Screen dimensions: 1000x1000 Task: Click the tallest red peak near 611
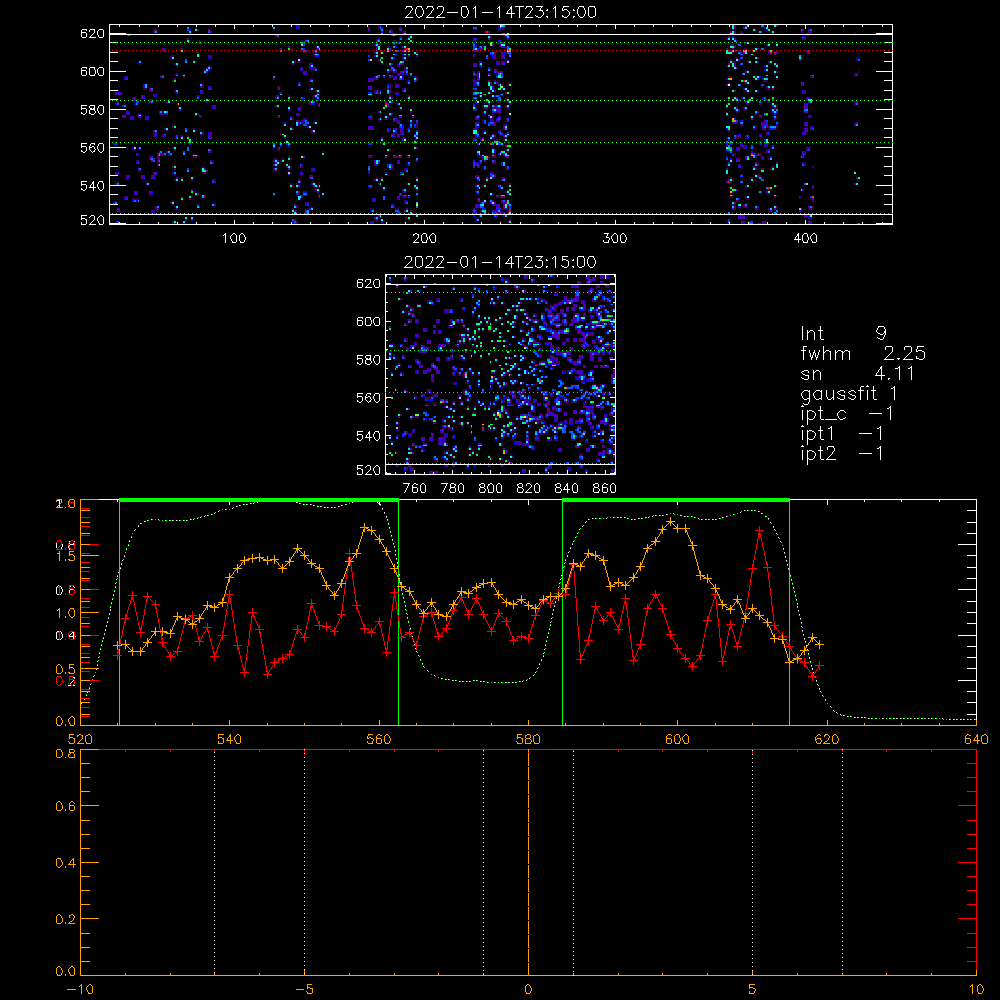pos(759,530)
